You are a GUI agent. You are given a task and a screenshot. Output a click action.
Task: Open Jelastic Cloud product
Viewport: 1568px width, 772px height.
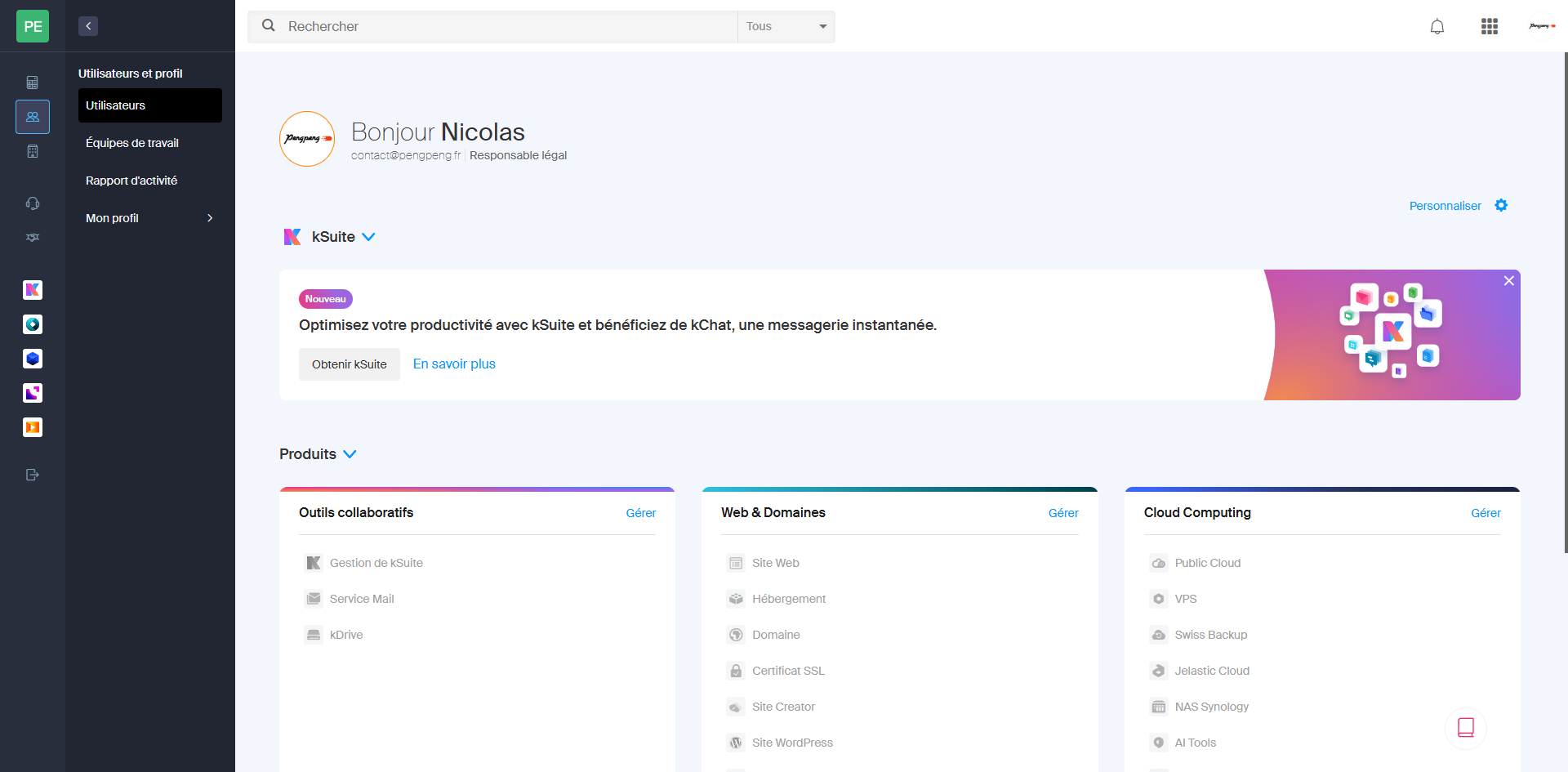pos(1200,671)
